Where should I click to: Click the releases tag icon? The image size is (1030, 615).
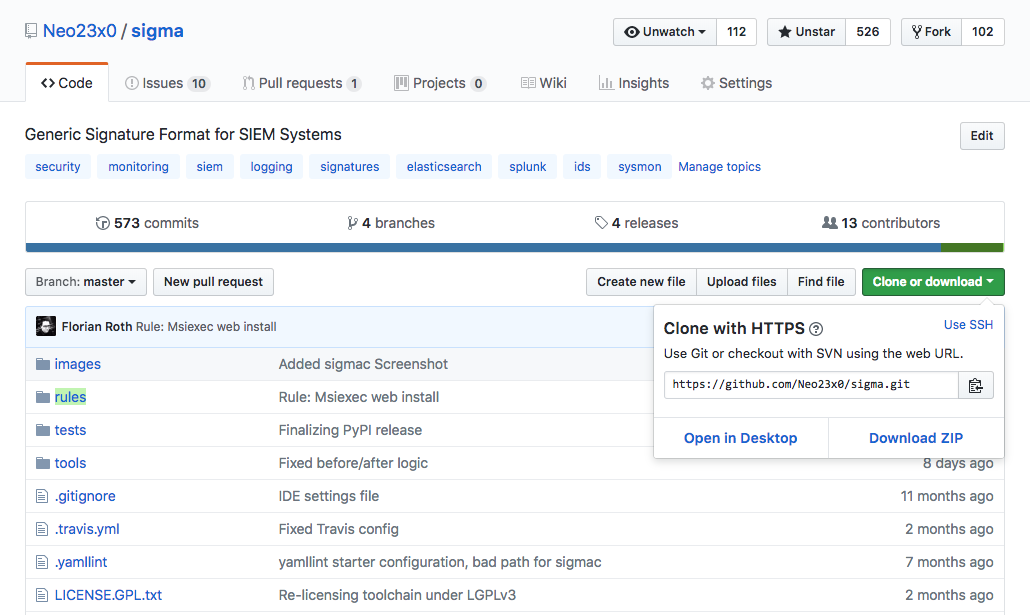pyautogui.click(x=600, y=223)
